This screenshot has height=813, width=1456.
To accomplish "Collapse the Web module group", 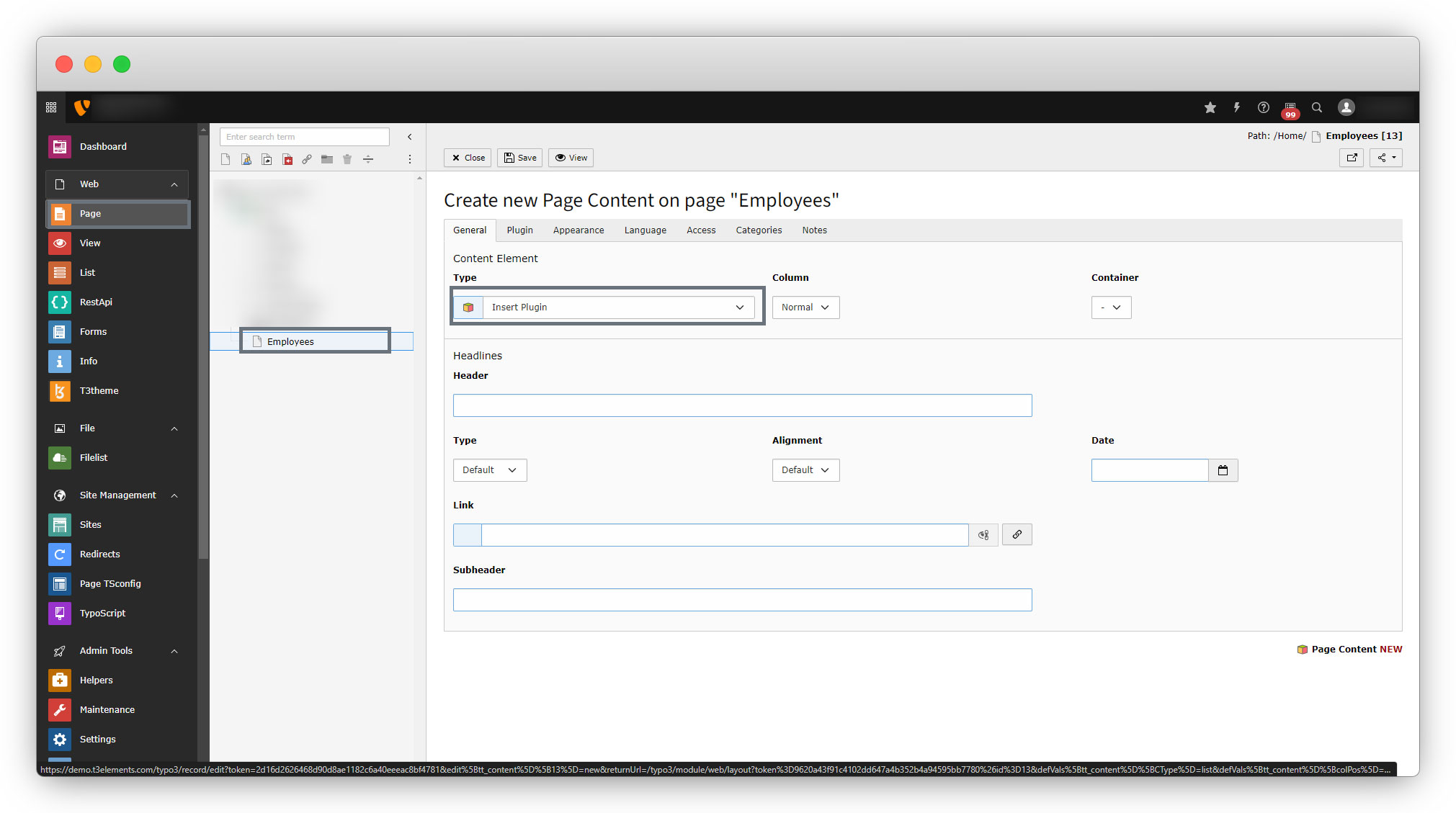I will tap(174, 184).
